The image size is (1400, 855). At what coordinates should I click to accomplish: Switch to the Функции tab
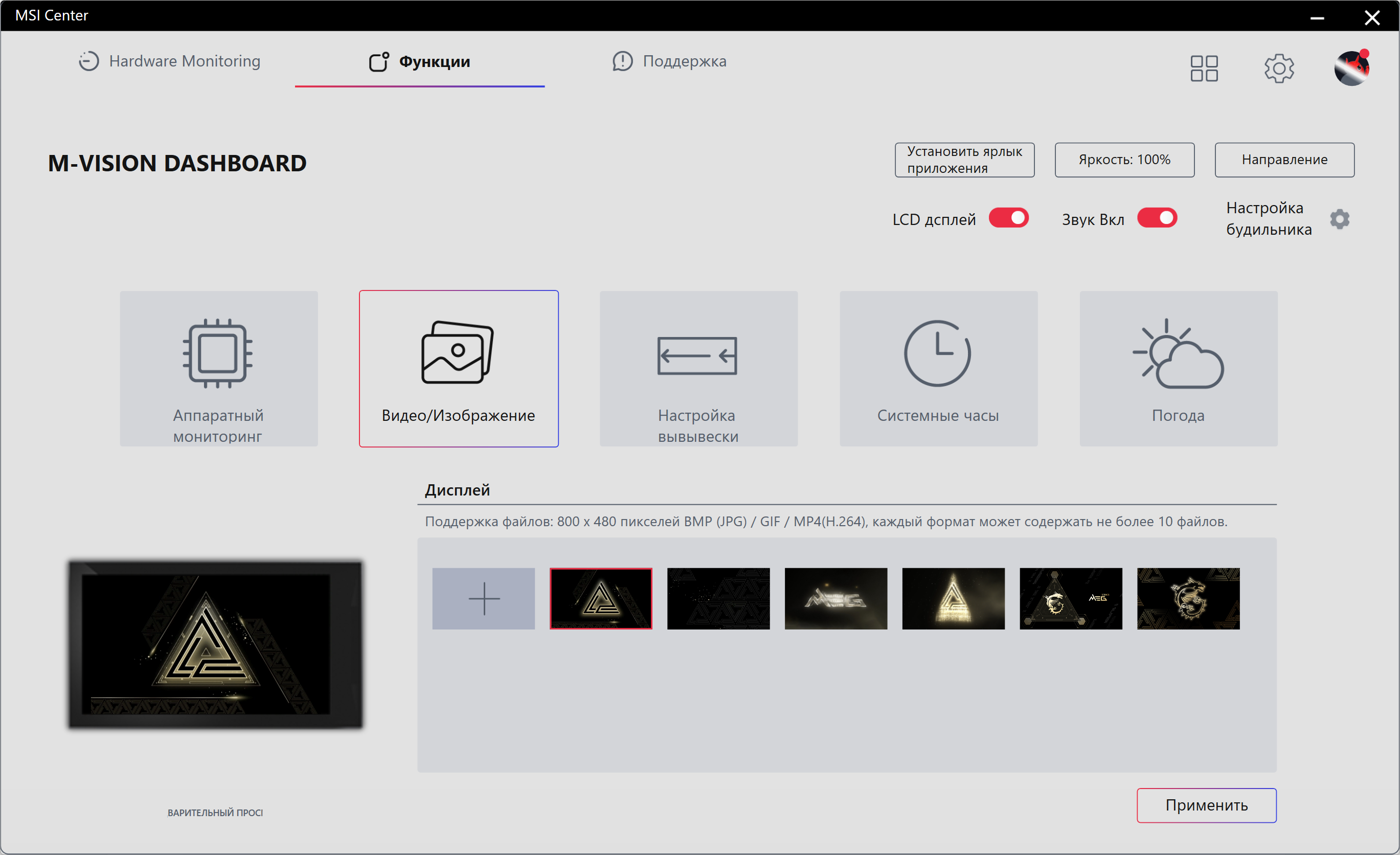click(x=419, y=61)
